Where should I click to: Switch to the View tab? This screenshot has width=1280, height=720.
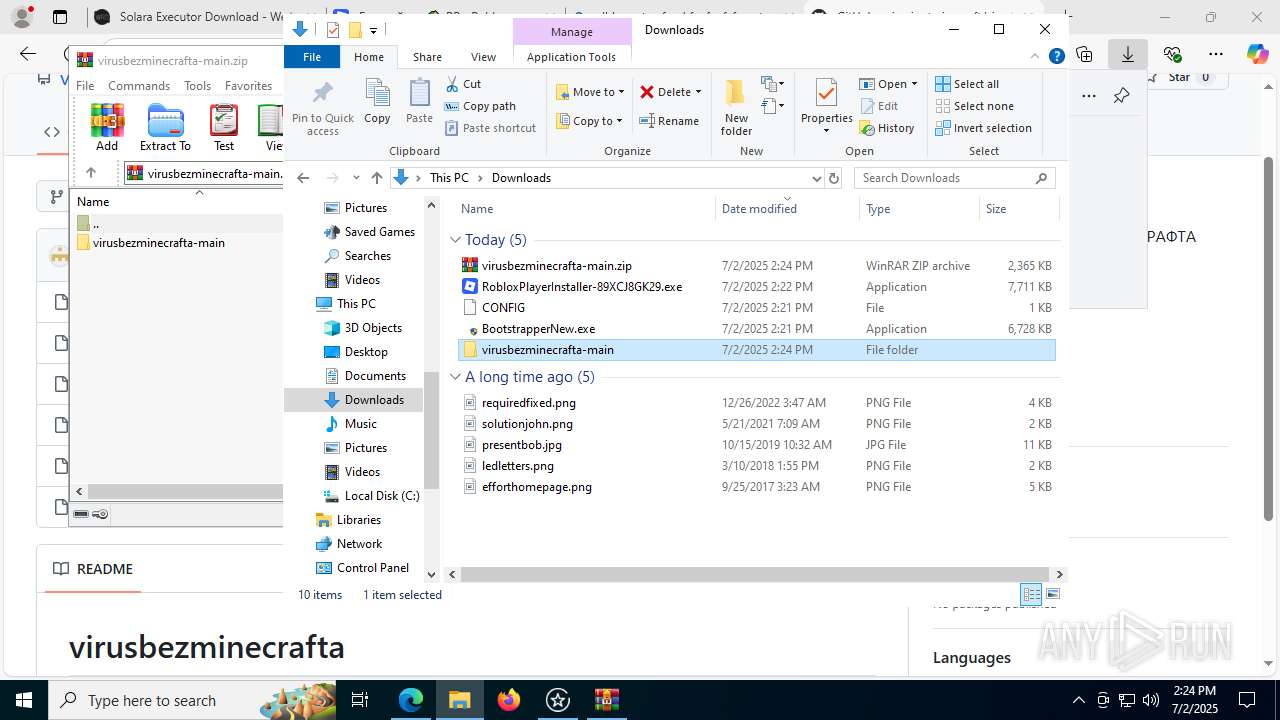point(483,57)
